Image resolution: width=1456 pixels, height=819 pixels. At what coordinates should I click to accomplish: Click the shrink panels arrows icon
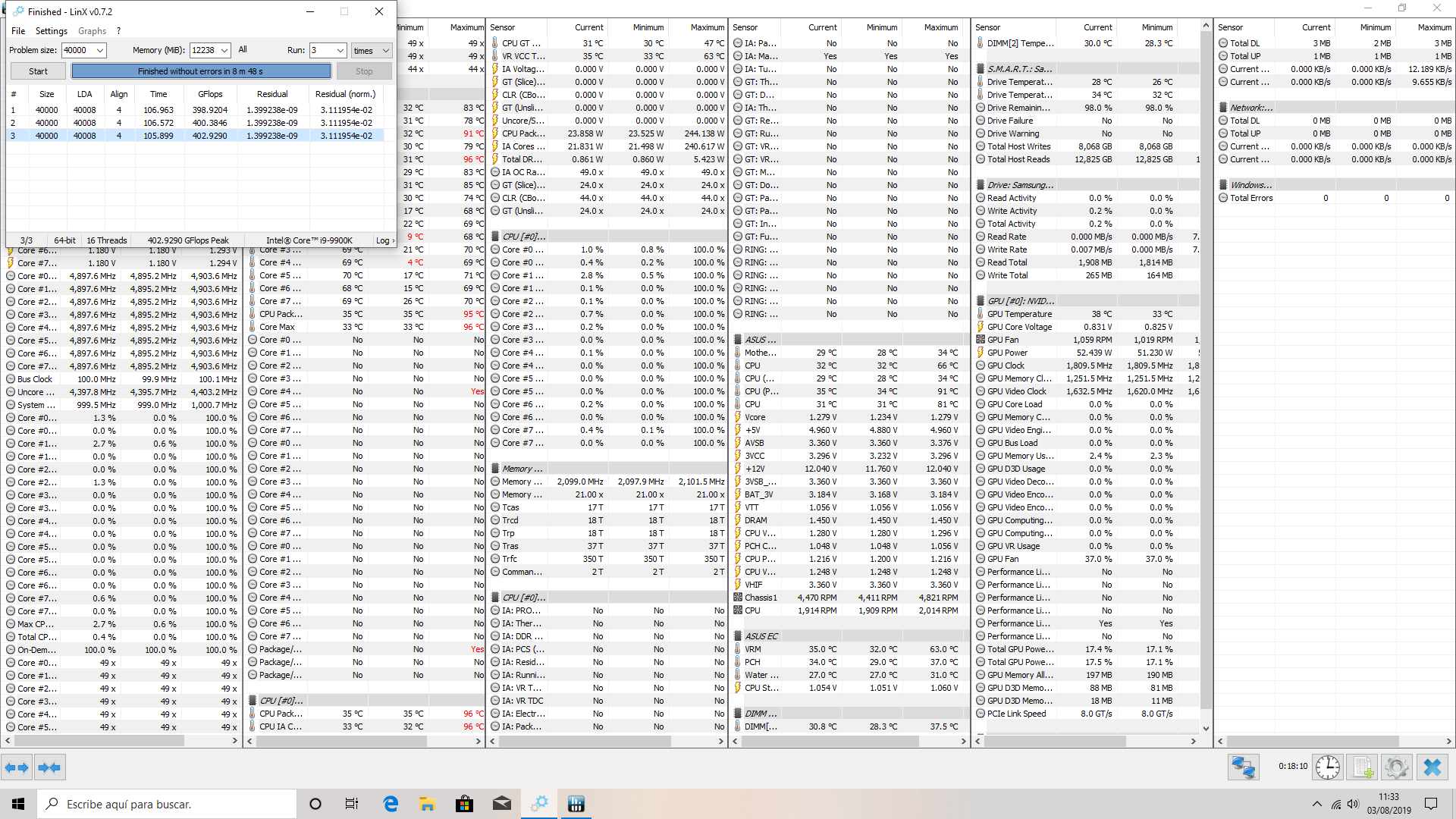(x=49, y=767)
